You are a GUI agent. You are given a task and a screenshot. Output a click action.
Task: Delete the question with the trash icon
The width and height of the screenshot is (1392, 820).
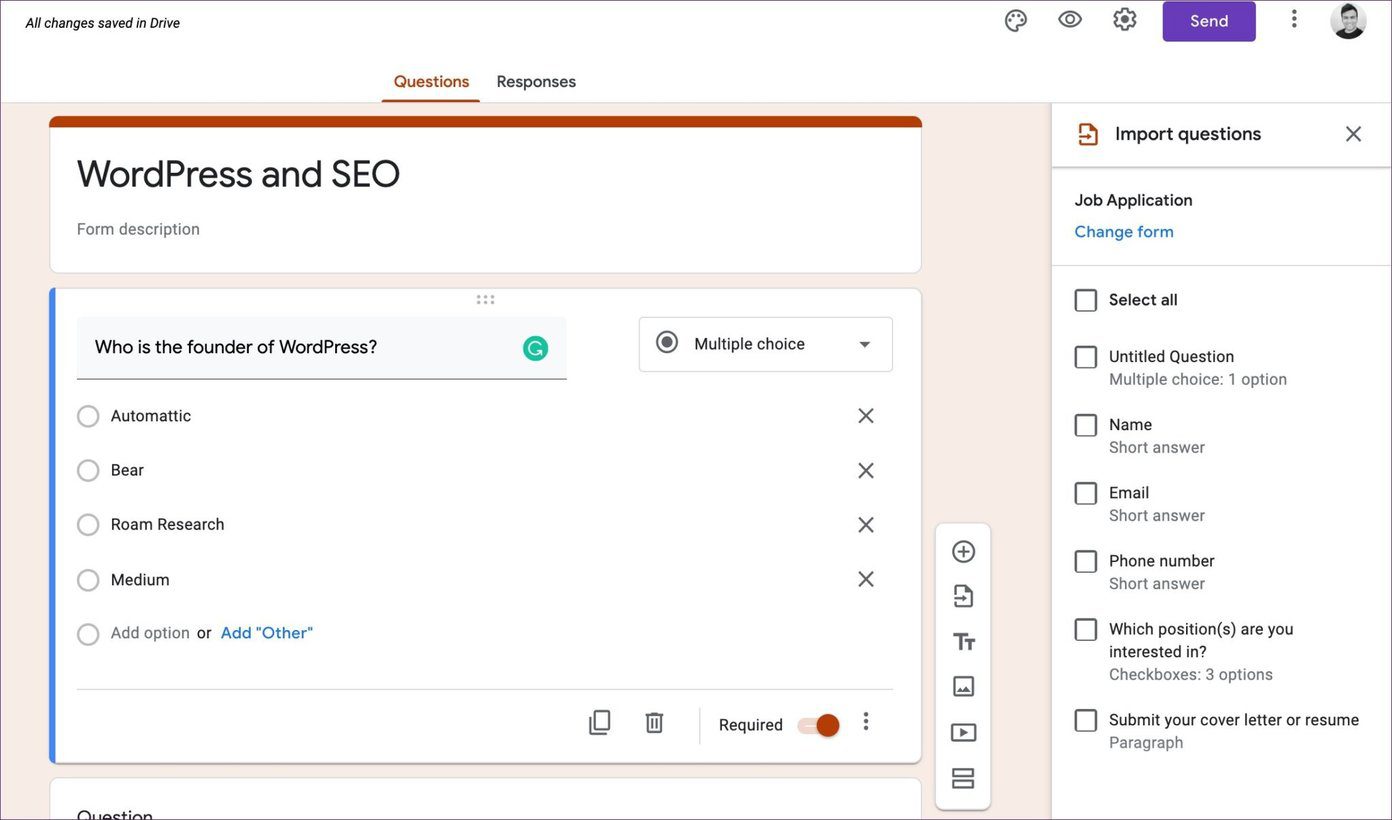click(654, 723)
